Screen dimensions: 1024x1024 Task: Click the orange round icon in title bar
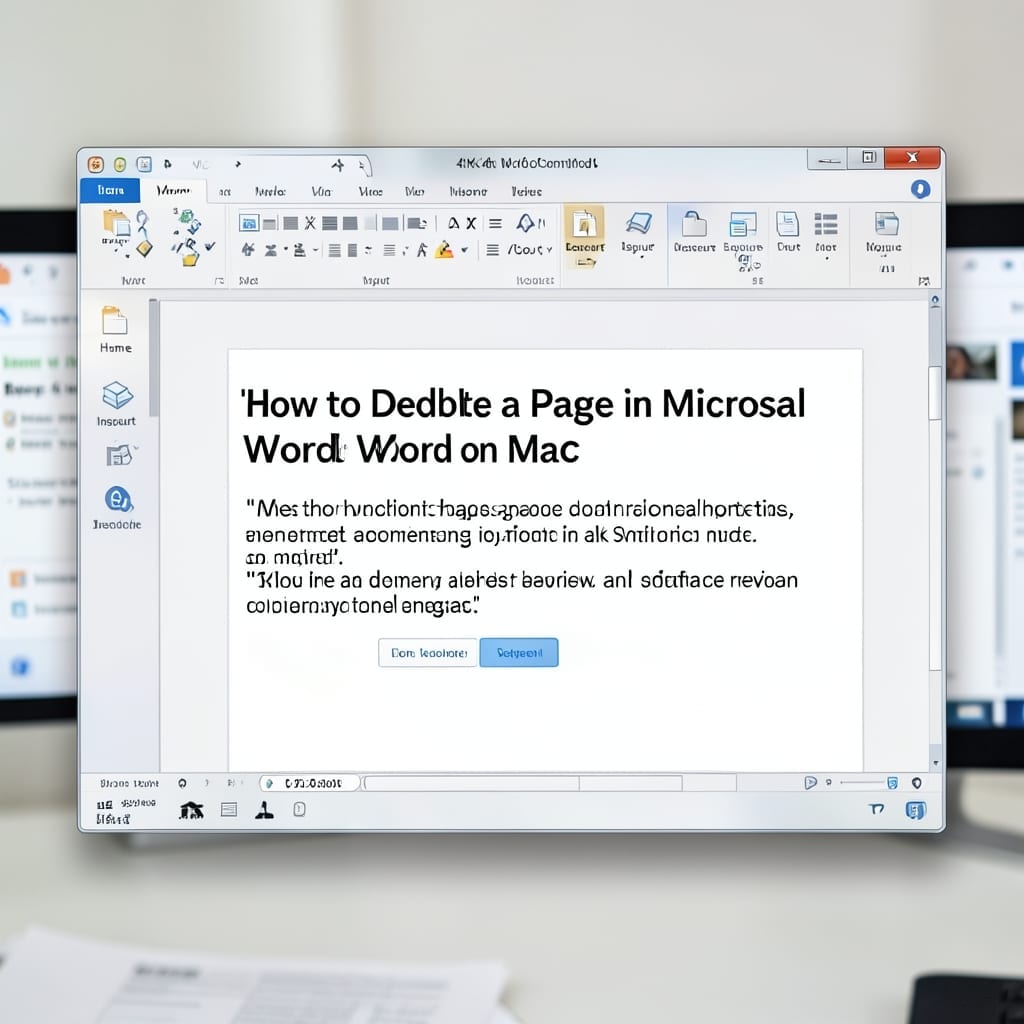(96, 164)
